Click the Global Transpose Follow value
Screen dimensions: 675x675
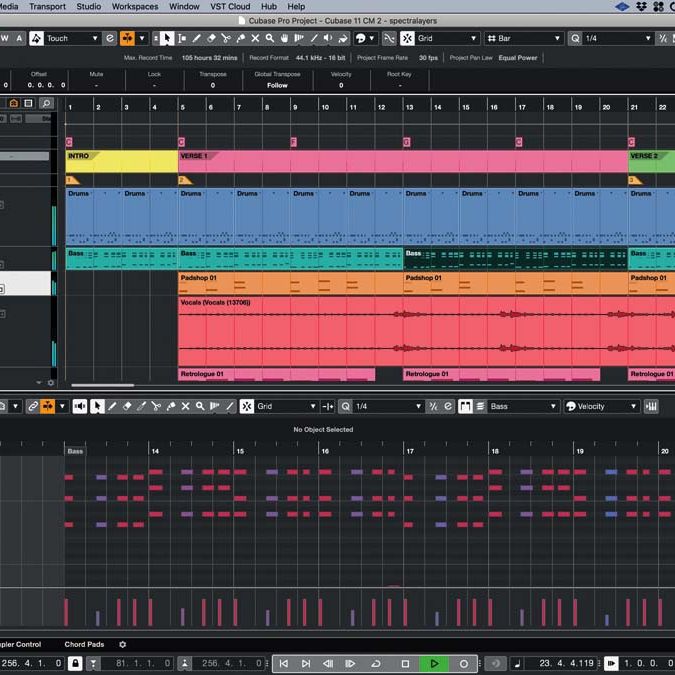[x=277, y=85]
